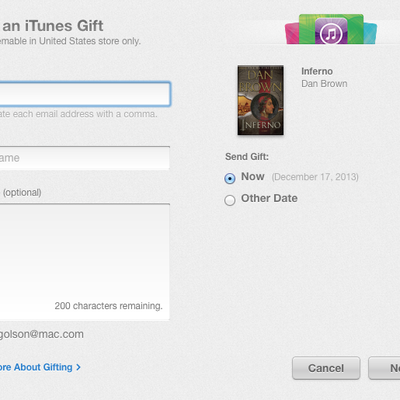Click the December 17, 2013 date text
Image resolution: width=400 pixels, height=400 pixels.
315,177
